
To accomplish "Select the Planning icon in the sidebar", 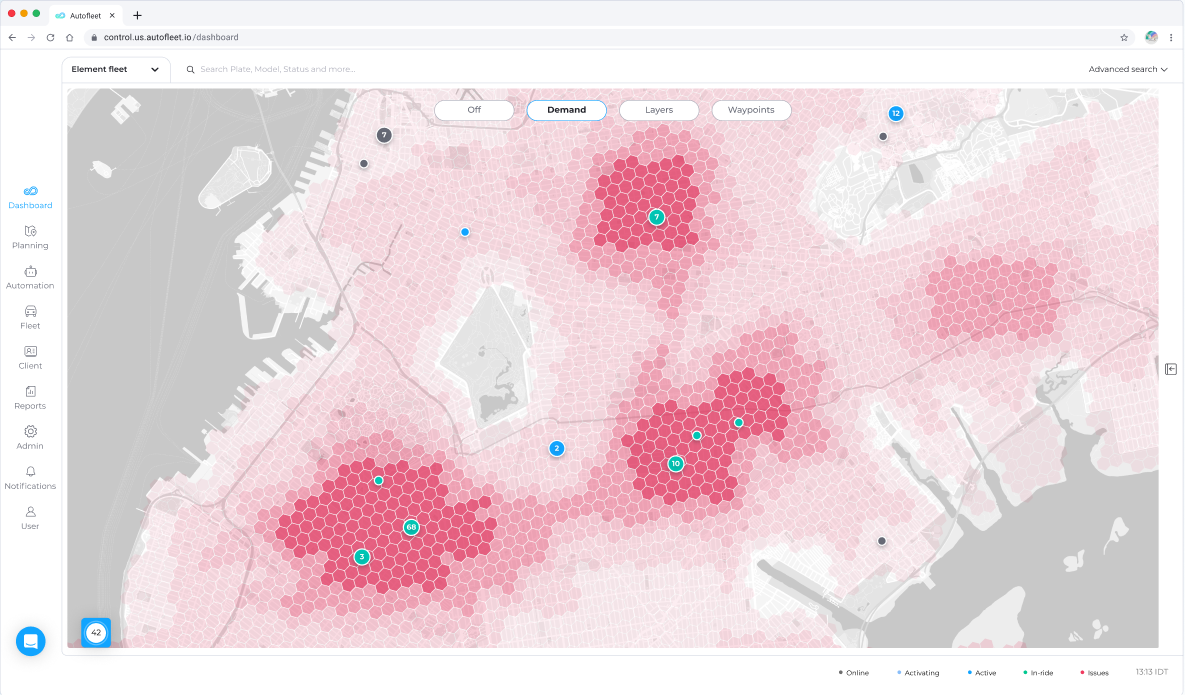I will point(30,237).
